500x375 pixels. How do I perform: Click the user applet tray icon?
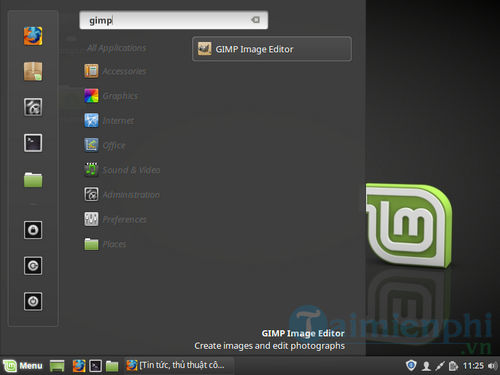(x=426, y=366)
